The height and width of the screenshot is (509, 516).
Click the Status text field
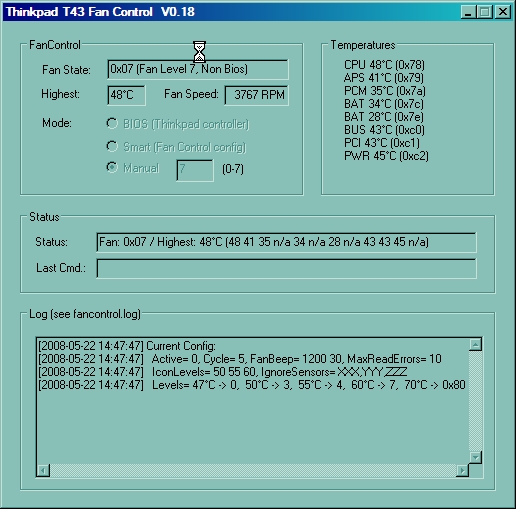pos(286,242)
